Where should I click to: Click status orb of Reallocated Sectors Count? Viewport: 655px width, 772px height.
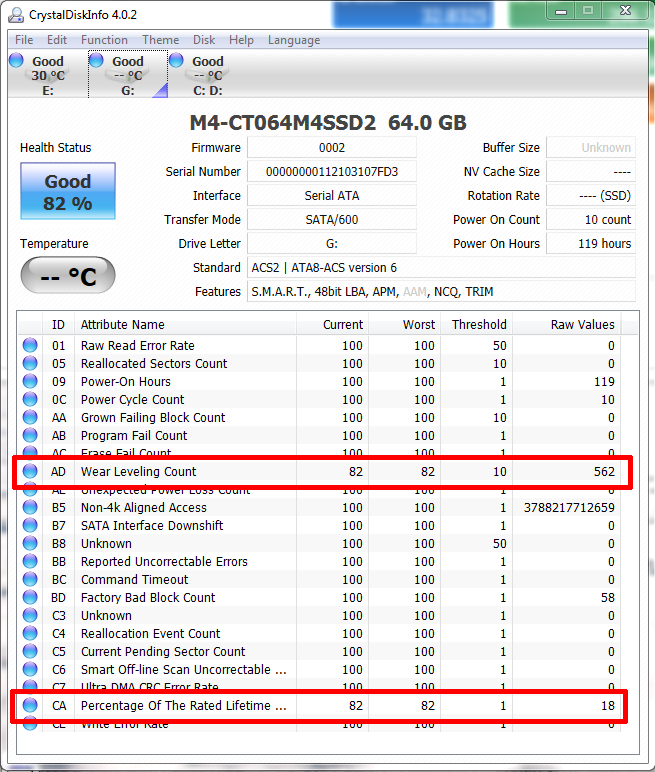click(x=30, y=363)
